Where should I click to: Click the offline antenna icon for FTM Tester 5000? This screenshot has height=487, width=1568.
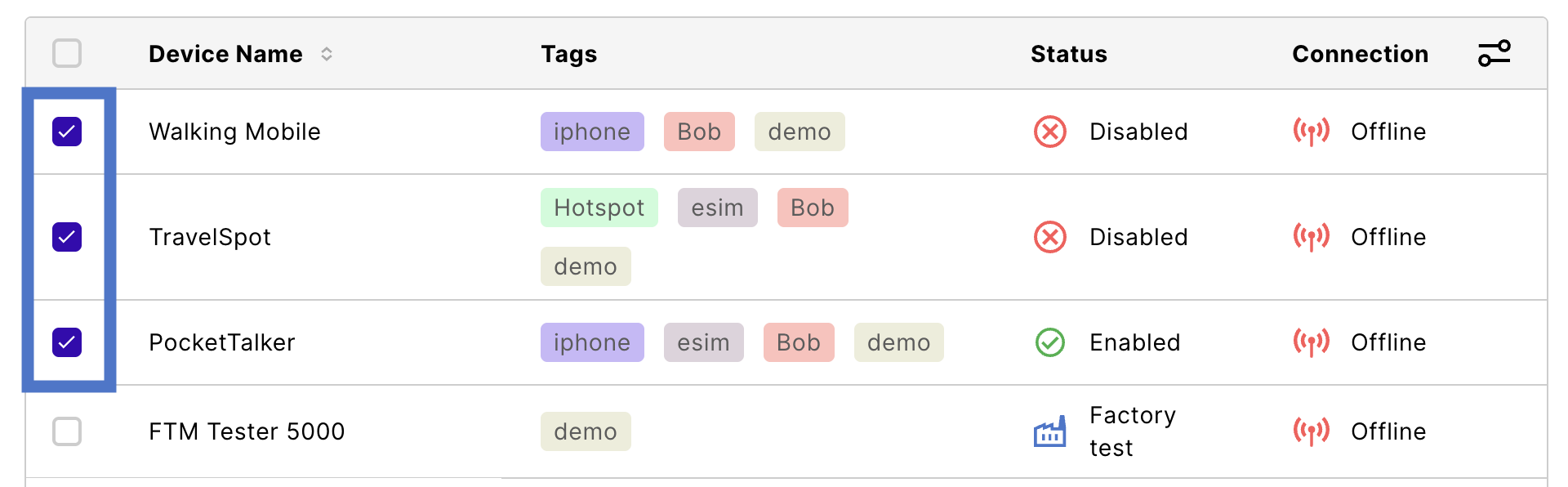pos(1312,431)
